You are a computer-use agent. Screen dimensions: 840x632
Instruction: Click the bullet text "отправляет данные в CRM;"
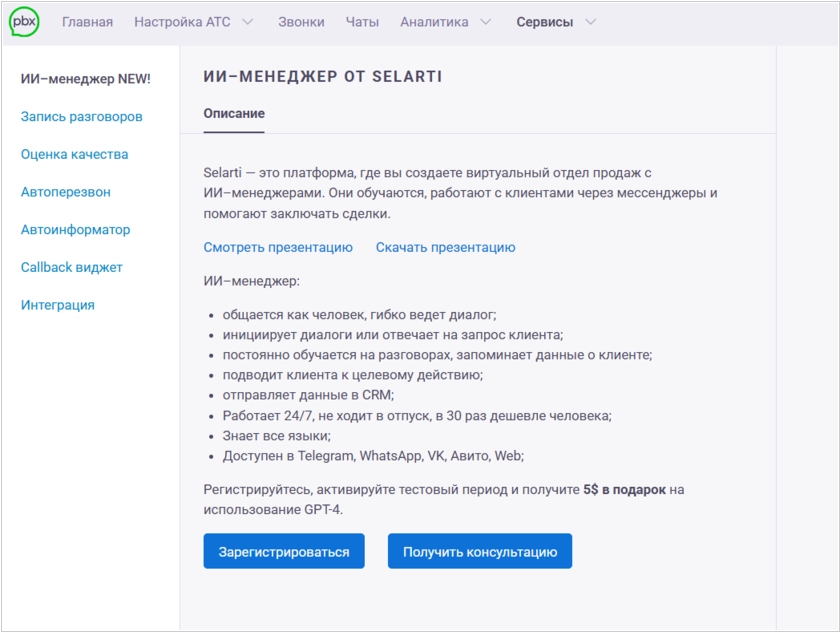(x=308, y=395)
